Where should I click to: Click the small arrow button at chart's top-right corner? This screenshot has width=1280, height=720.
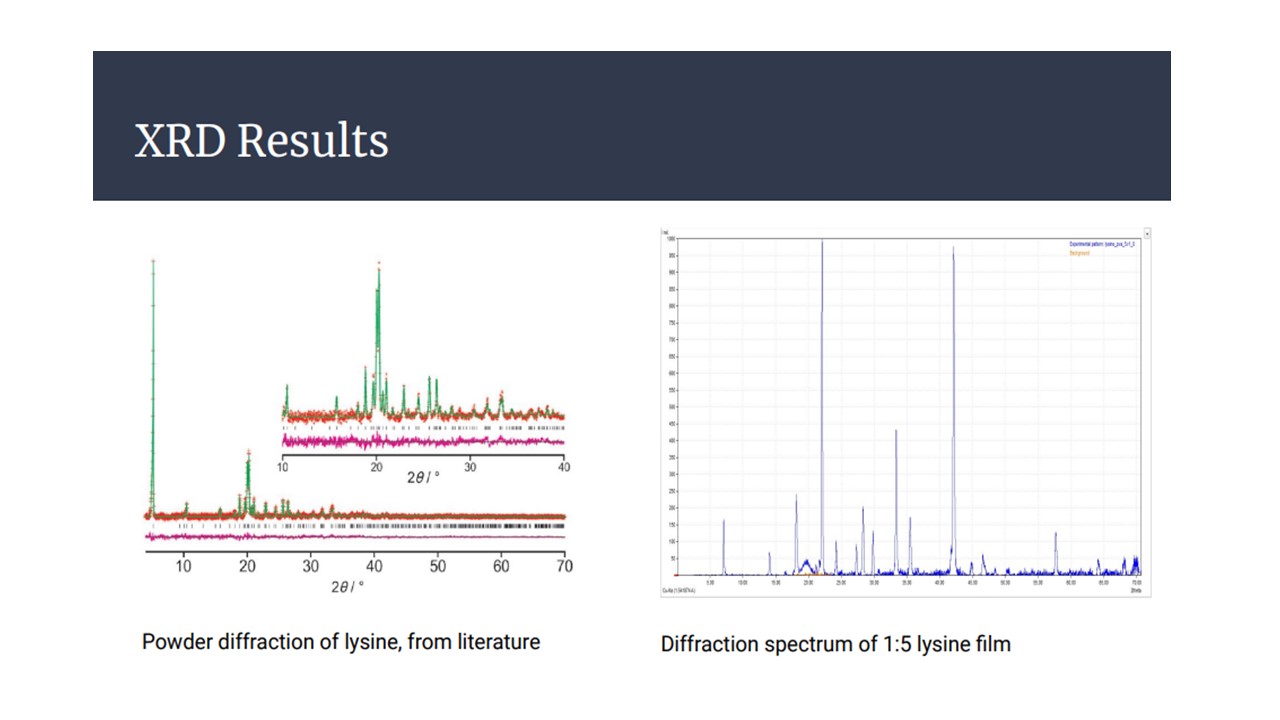(1147, 233)
